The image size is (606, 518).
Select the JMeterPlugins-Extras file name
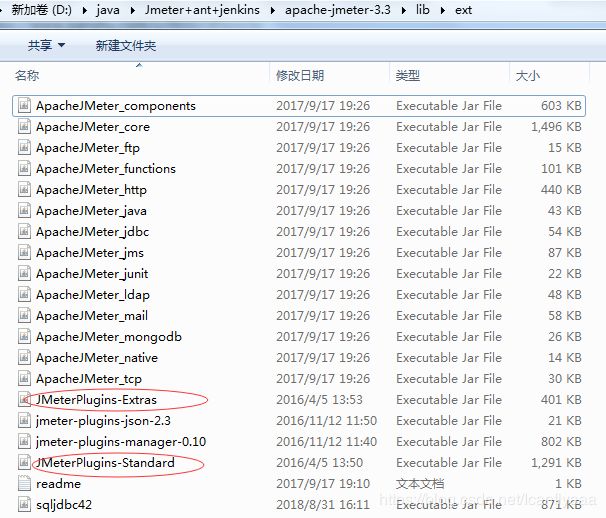pyautogui.click(x=96, y=400)
